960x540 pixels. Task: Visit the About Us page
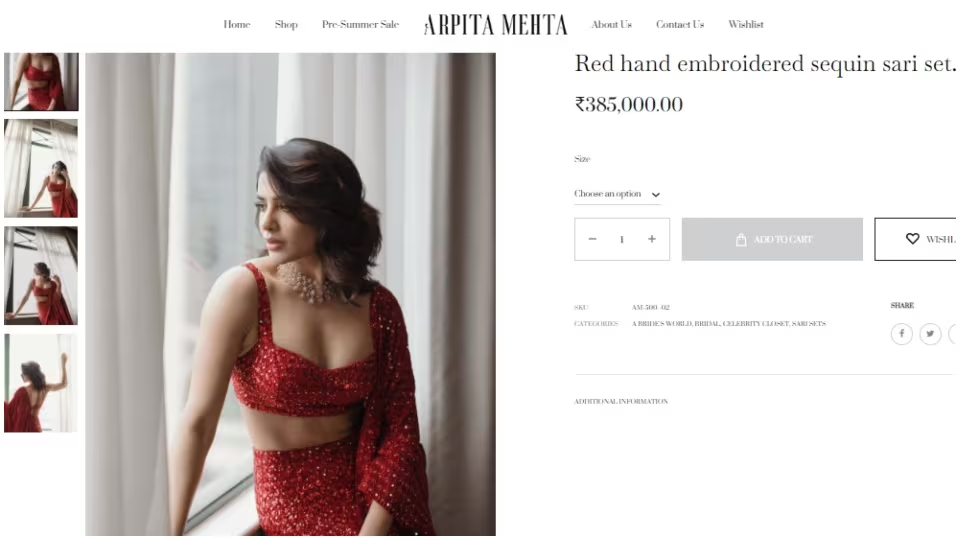(x=612, y=24)
